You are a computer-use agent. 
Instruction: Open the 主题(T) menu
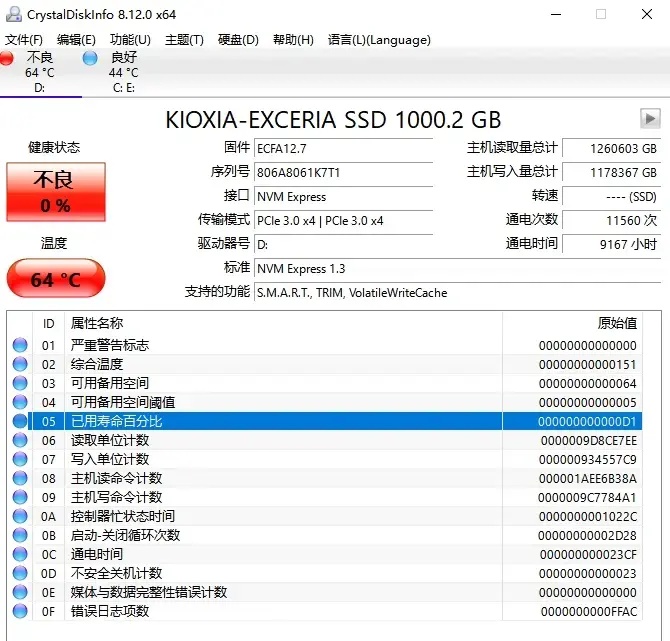click(184, 40)
